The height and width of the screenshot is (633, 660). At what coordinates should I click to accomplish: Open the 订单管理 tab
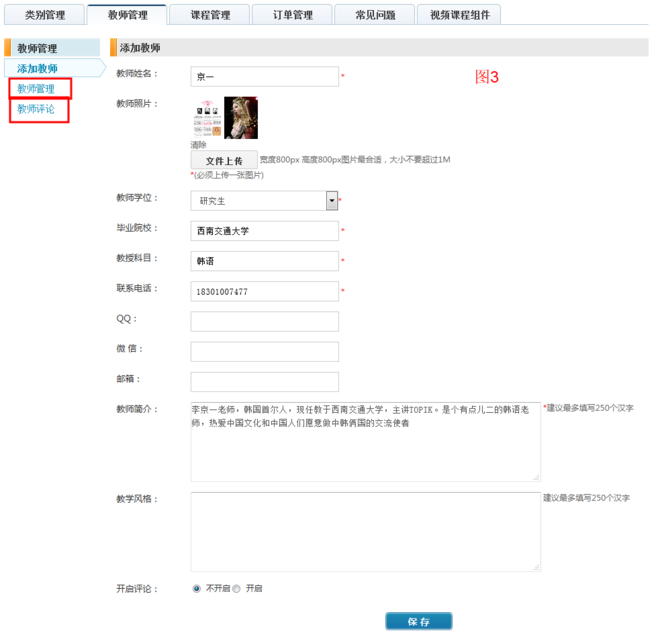(x=293, y=15)
